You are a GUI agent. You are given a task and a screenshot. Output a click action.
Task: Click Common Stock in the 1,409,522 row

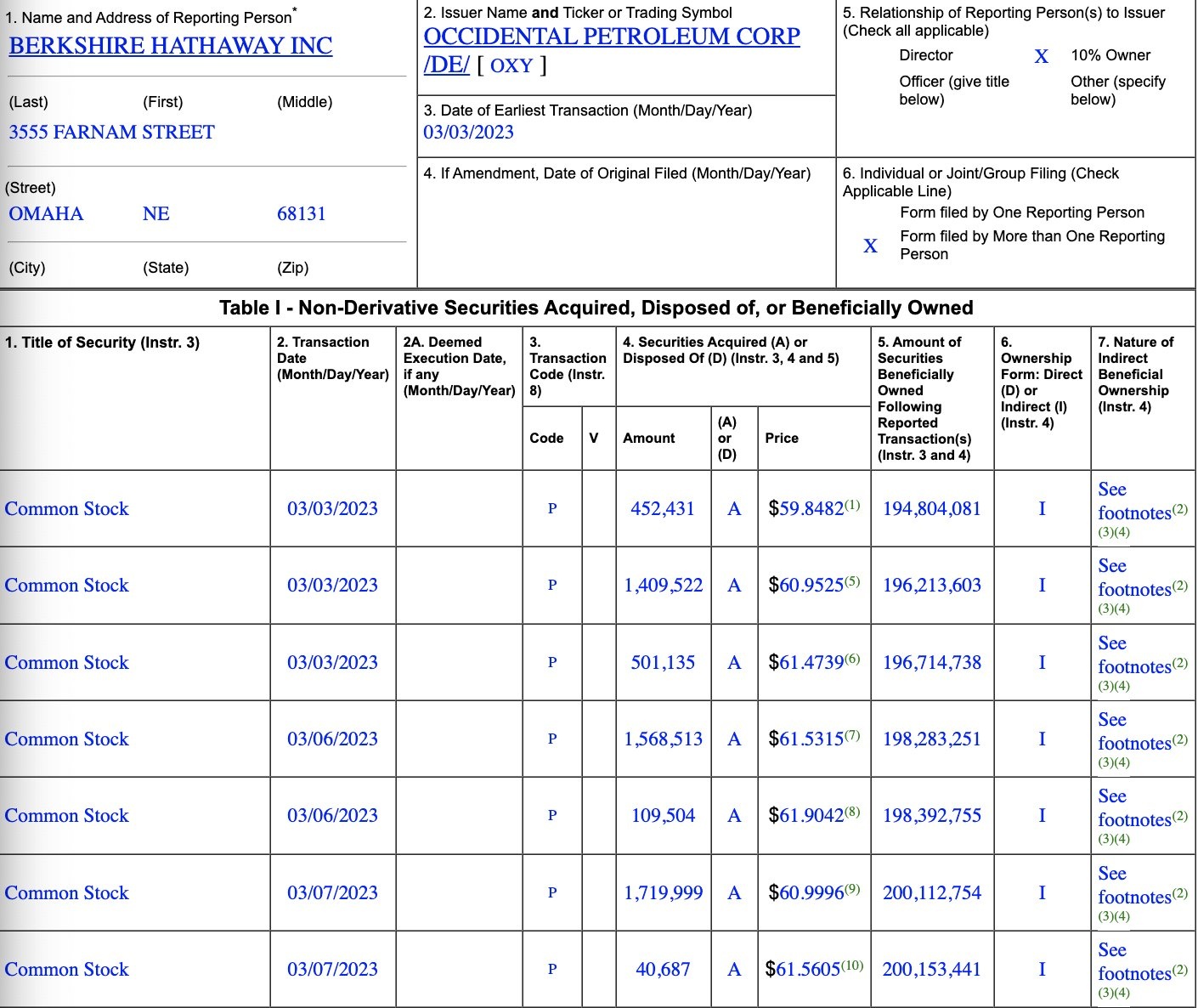pos(66,586)
